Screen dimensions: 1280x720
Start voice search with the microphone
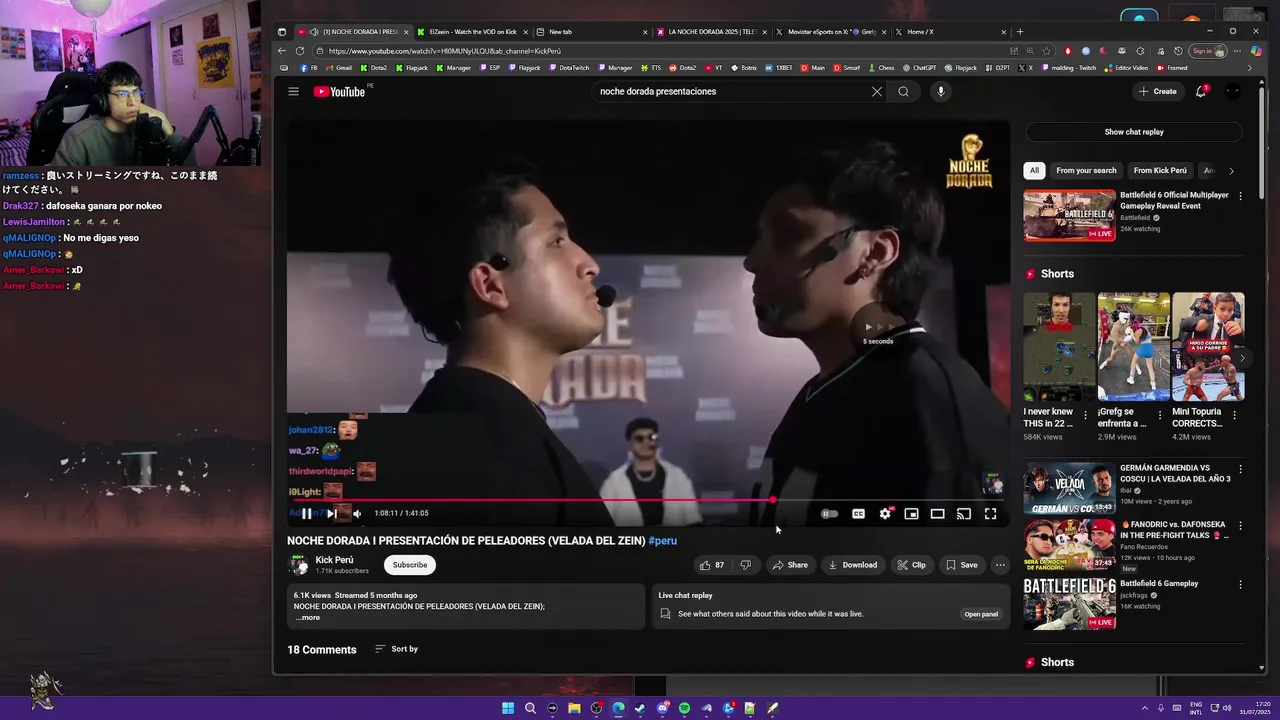(x=940, y=91)
